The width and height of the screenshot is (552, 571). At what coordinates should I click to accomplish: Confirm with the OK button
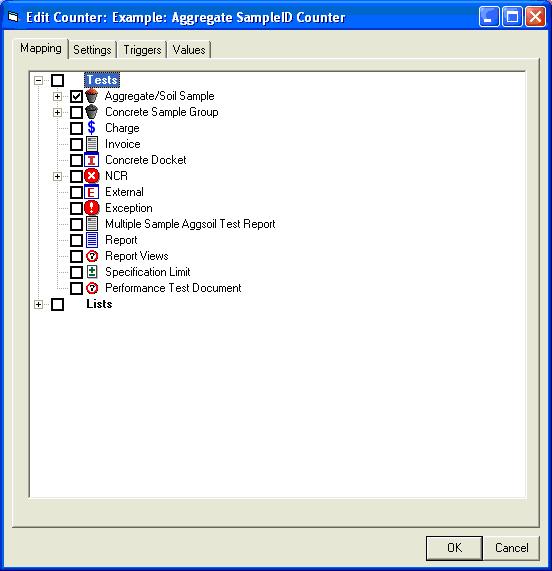coord(454,548)
